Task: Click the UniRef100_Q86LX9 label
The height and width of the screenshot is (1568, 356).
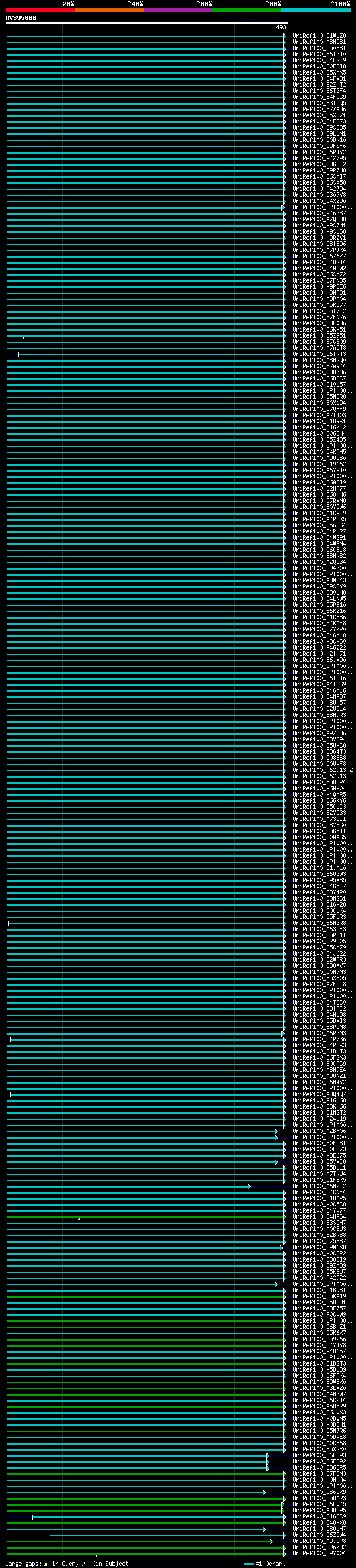Action: 319,1492
